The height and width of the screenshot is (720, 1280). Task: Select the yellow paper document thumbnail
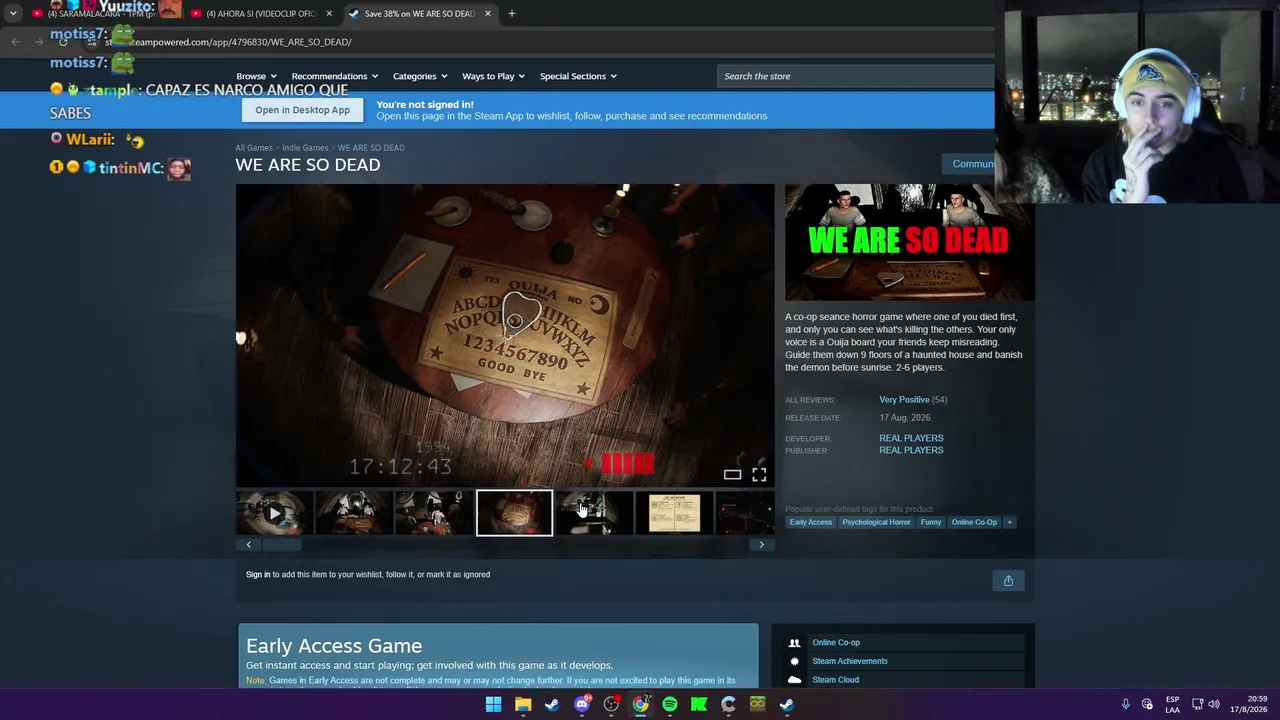674,513
